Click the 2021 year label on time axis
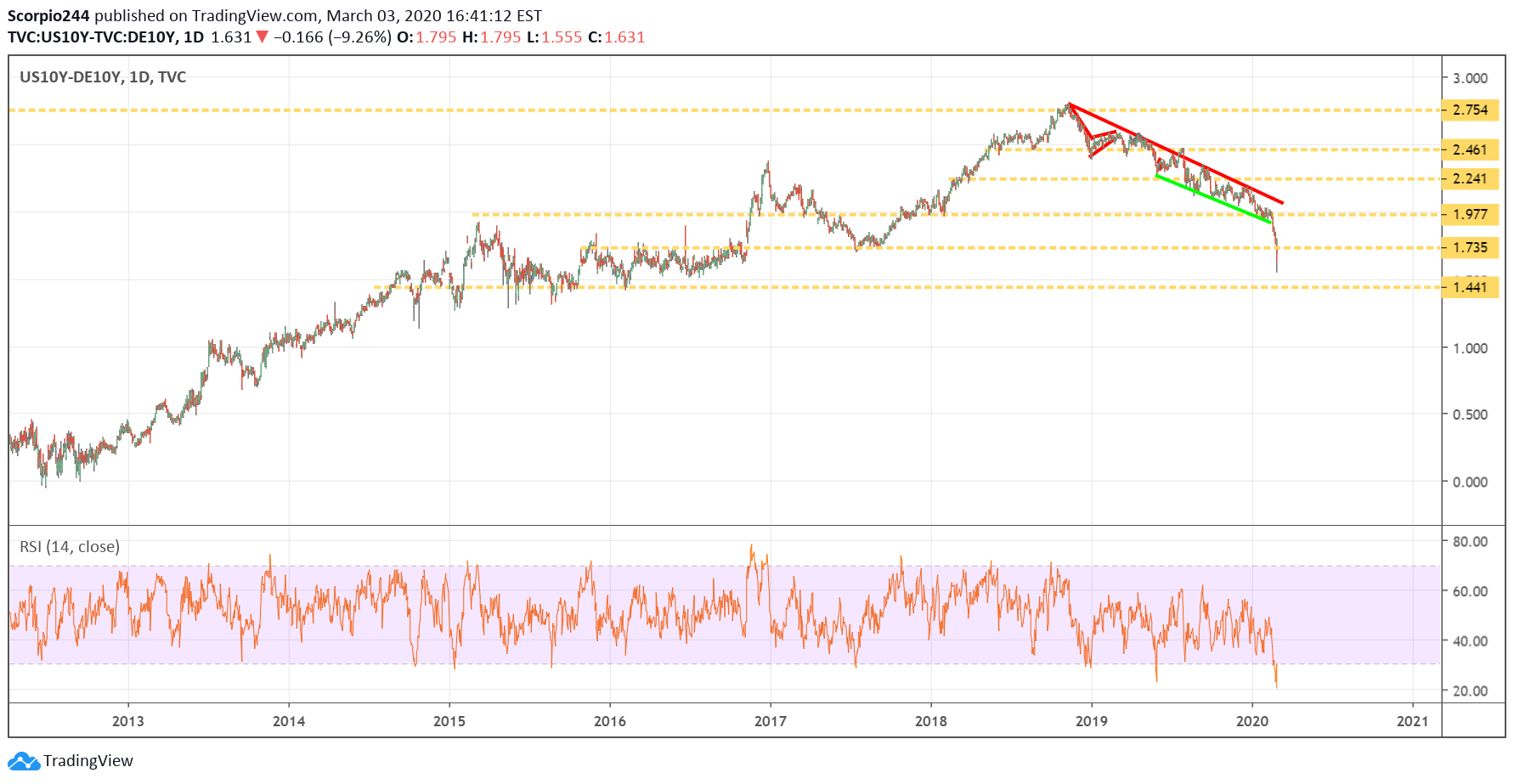Viewport: 1514px width, 784px height. pos(1413,721)
